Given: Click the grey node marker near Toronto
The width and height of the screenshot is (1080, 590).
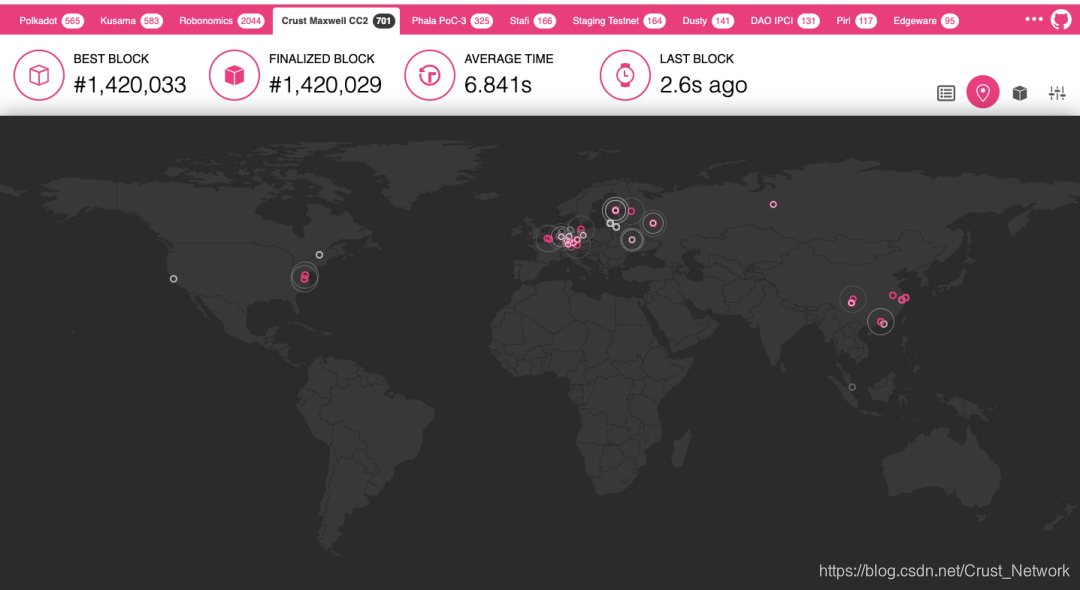Looking at the screenshot, I should [320, 255].
